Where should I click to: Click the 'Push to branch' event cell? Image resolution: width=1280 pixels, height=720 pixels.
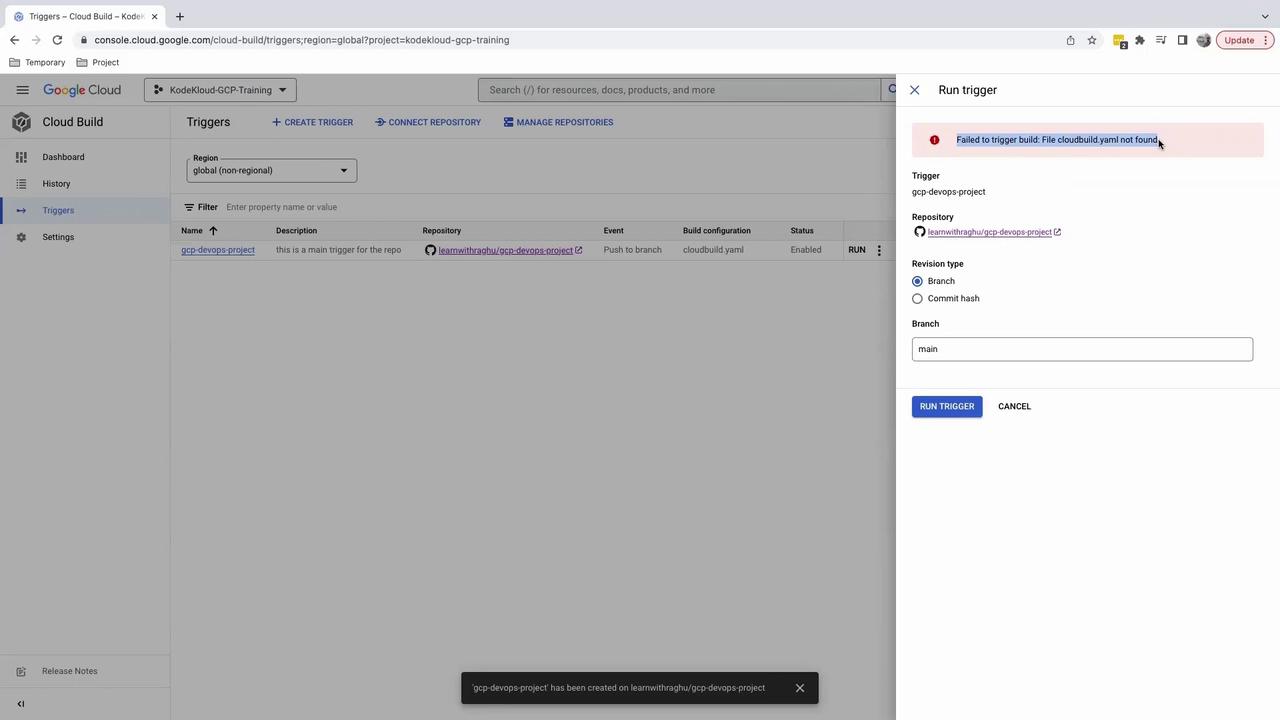click(x=632, y=250)
